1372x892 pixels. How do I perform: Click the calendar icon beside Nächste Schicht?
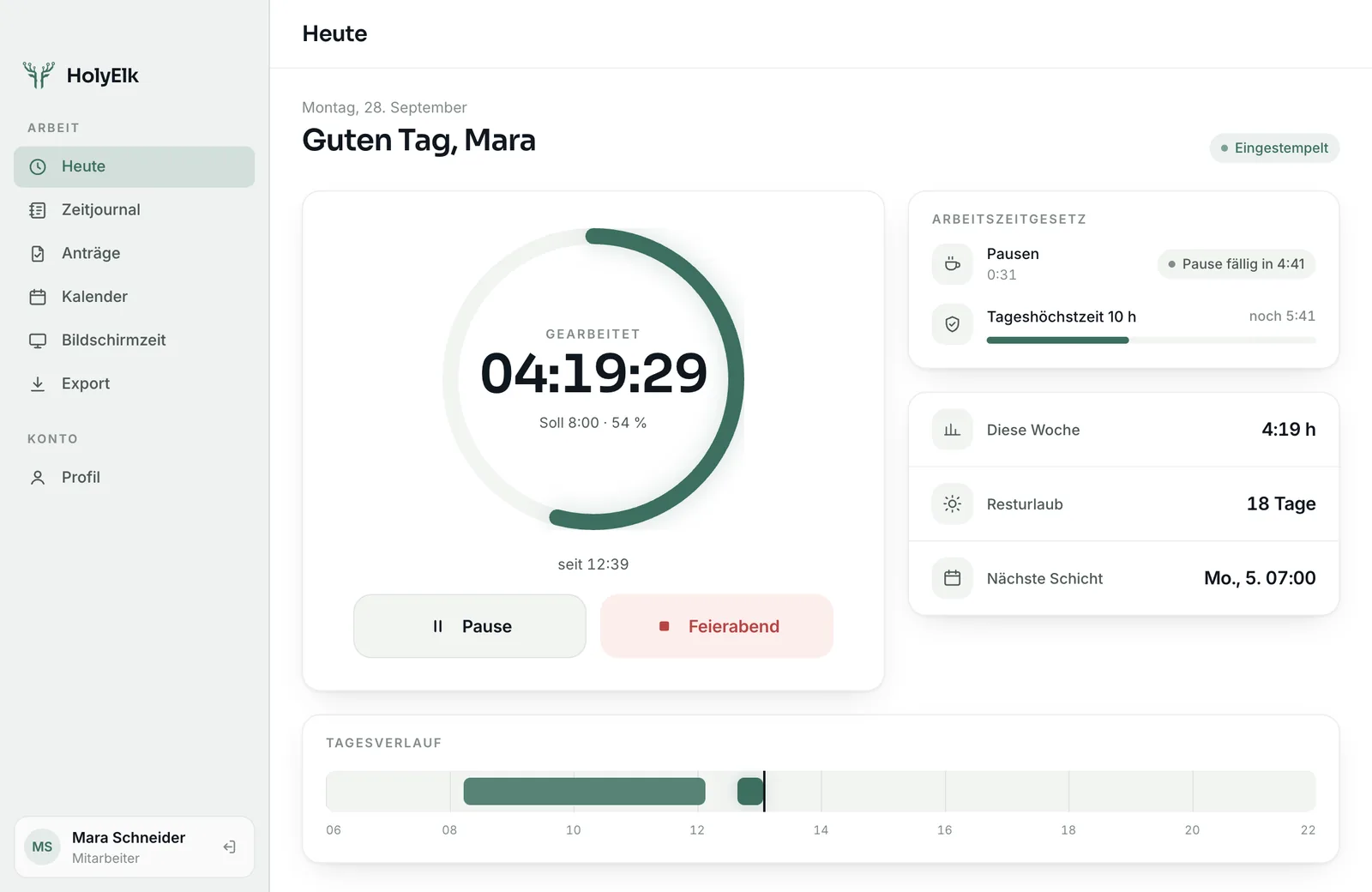(x=952, y=578)
